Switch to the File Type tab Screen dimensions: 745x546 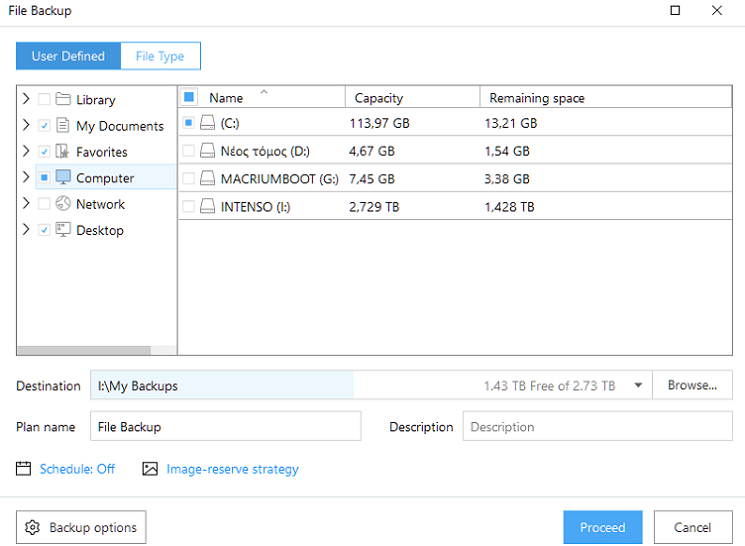(x=160, y=56)
